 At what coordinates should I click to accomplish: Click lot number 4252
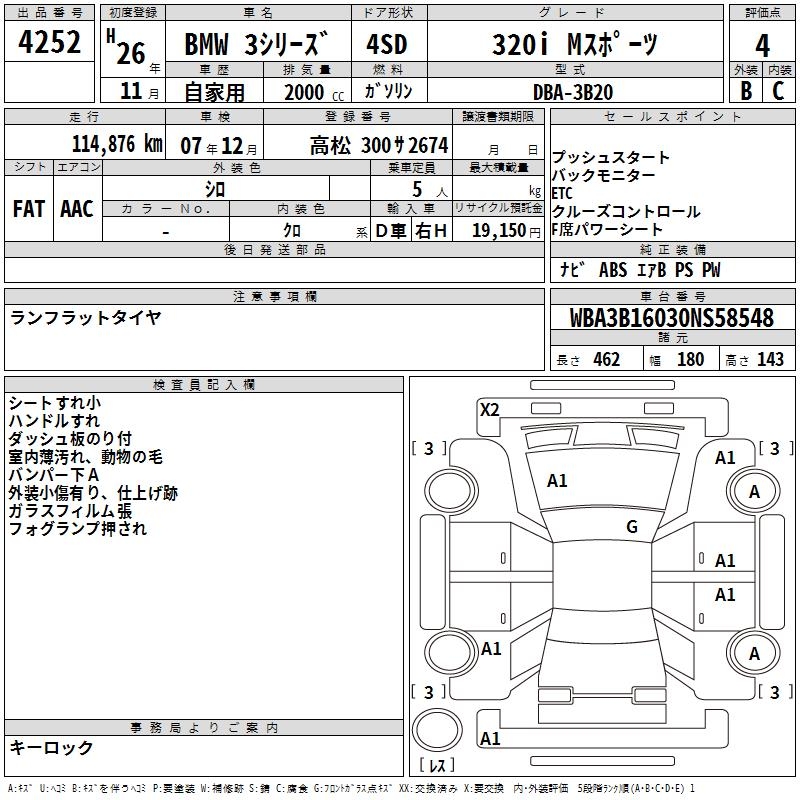(x=49, y=42)
